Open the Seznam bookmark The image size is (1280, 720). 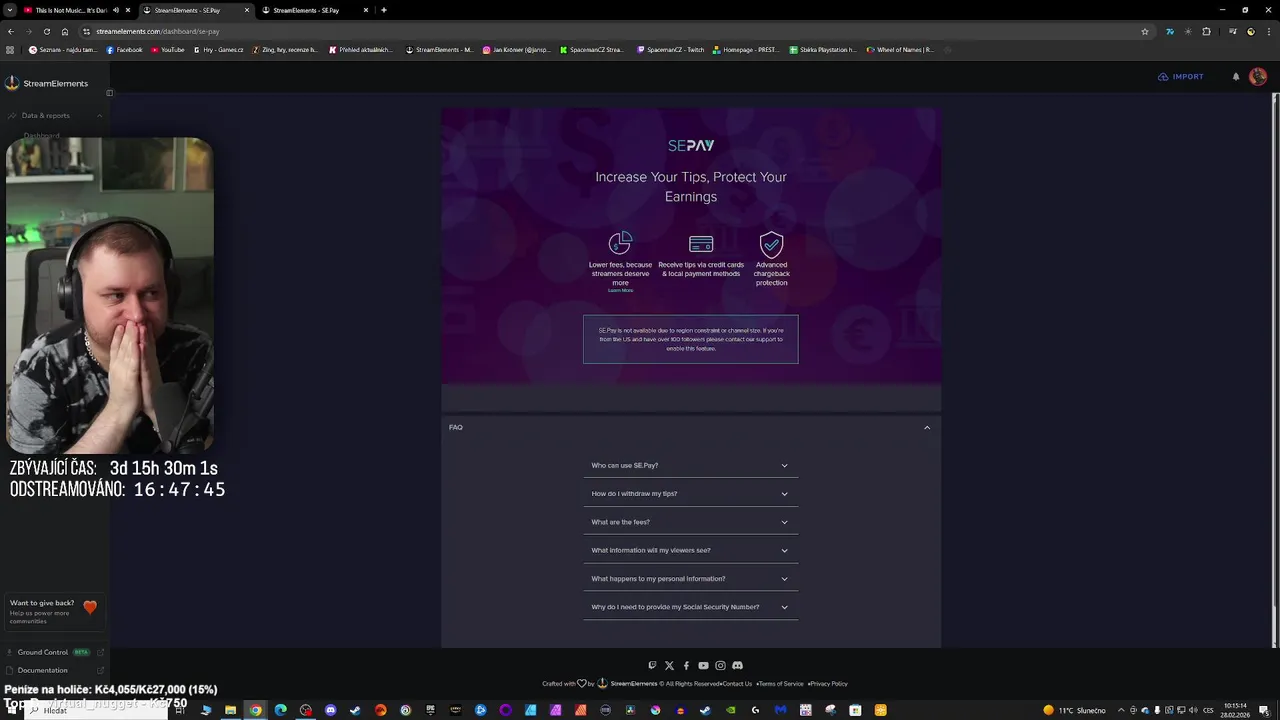click(x=63, y=49)
